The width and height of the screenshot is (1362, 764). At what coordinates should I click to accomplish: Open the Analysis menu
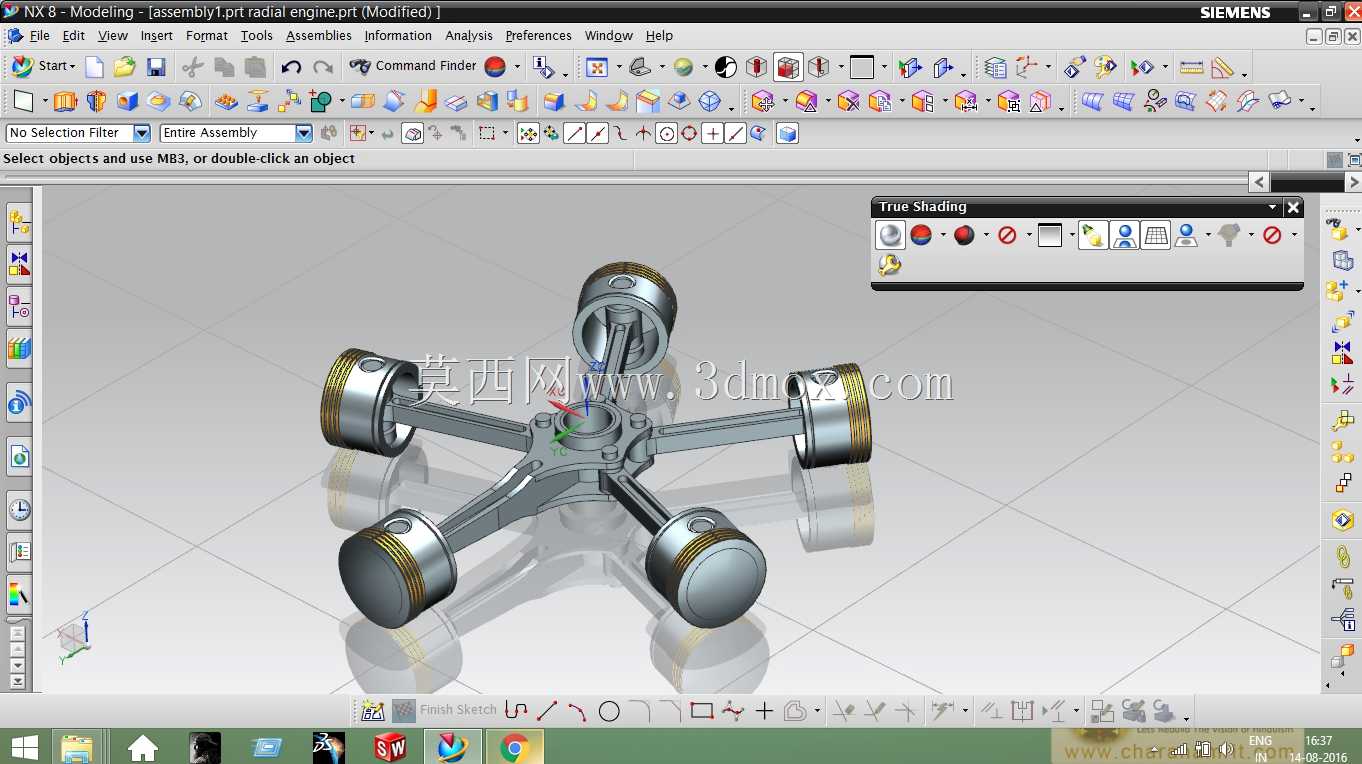pos(469,36)
